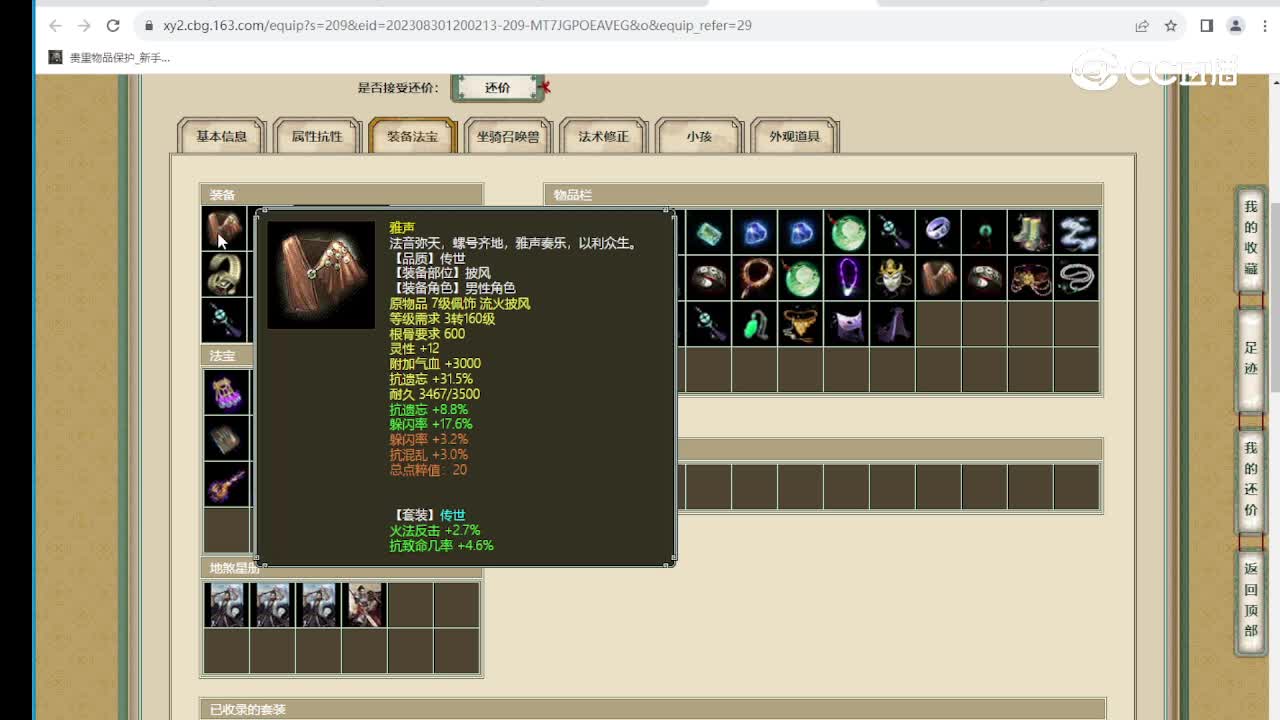Switch to the 小孩 tab

pyautogui.click(x=699, y=136)
